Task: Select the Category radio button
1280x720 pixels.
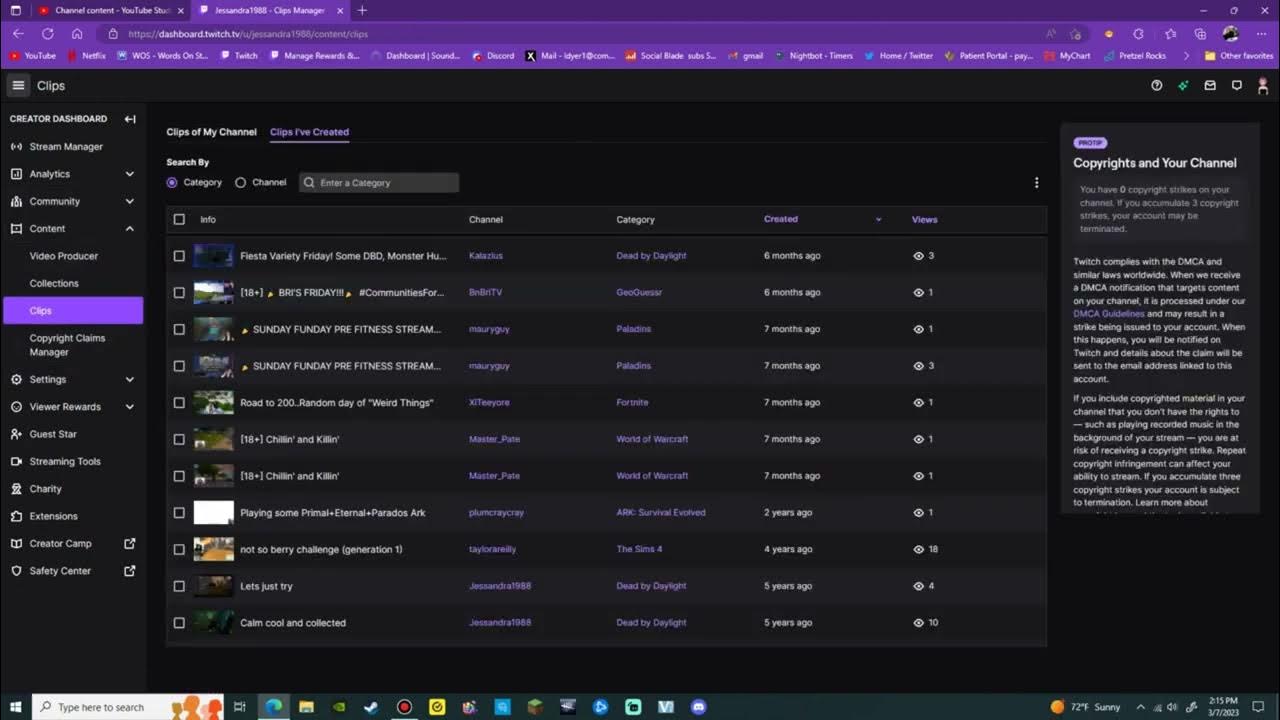Action: (172, 183)
